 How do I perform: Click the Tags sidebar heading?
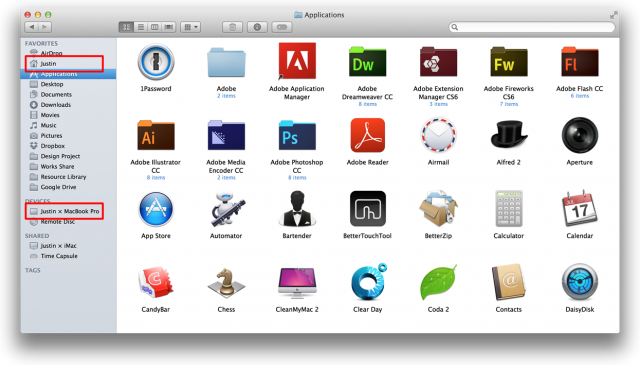(33, 270)
